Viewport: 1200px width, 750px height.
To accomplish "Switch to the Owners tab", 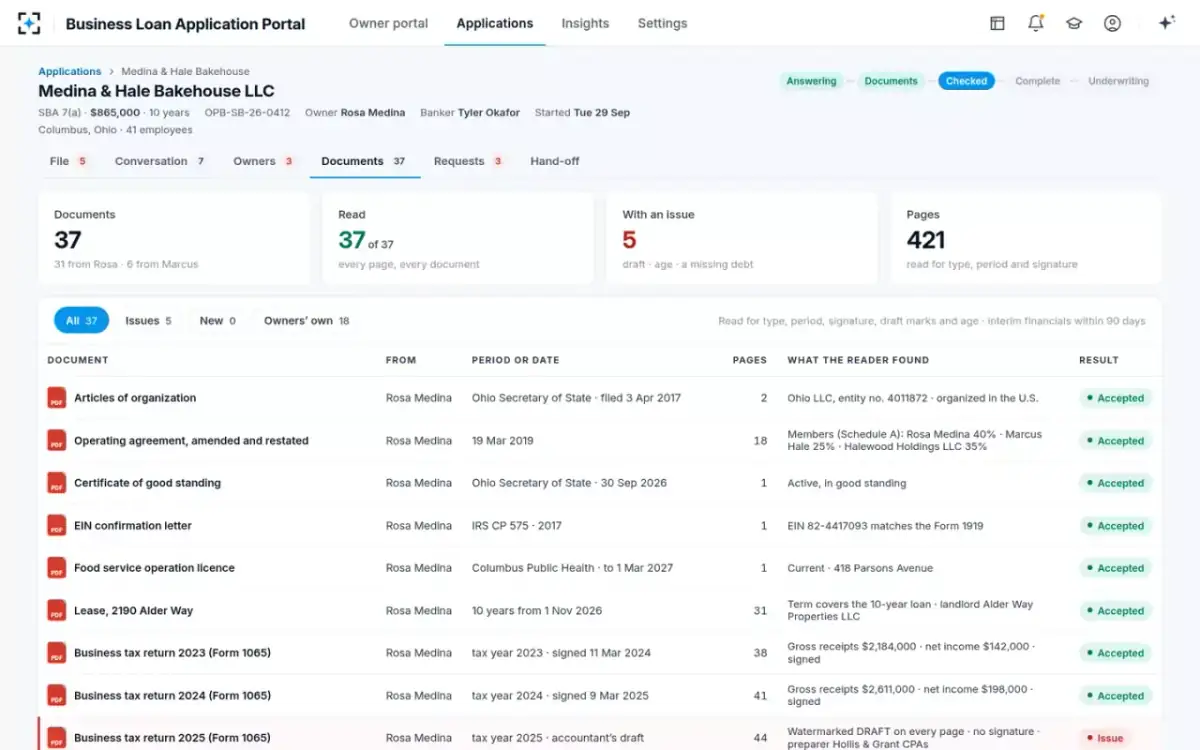I will pyautogui.click(x=263, y=161).
